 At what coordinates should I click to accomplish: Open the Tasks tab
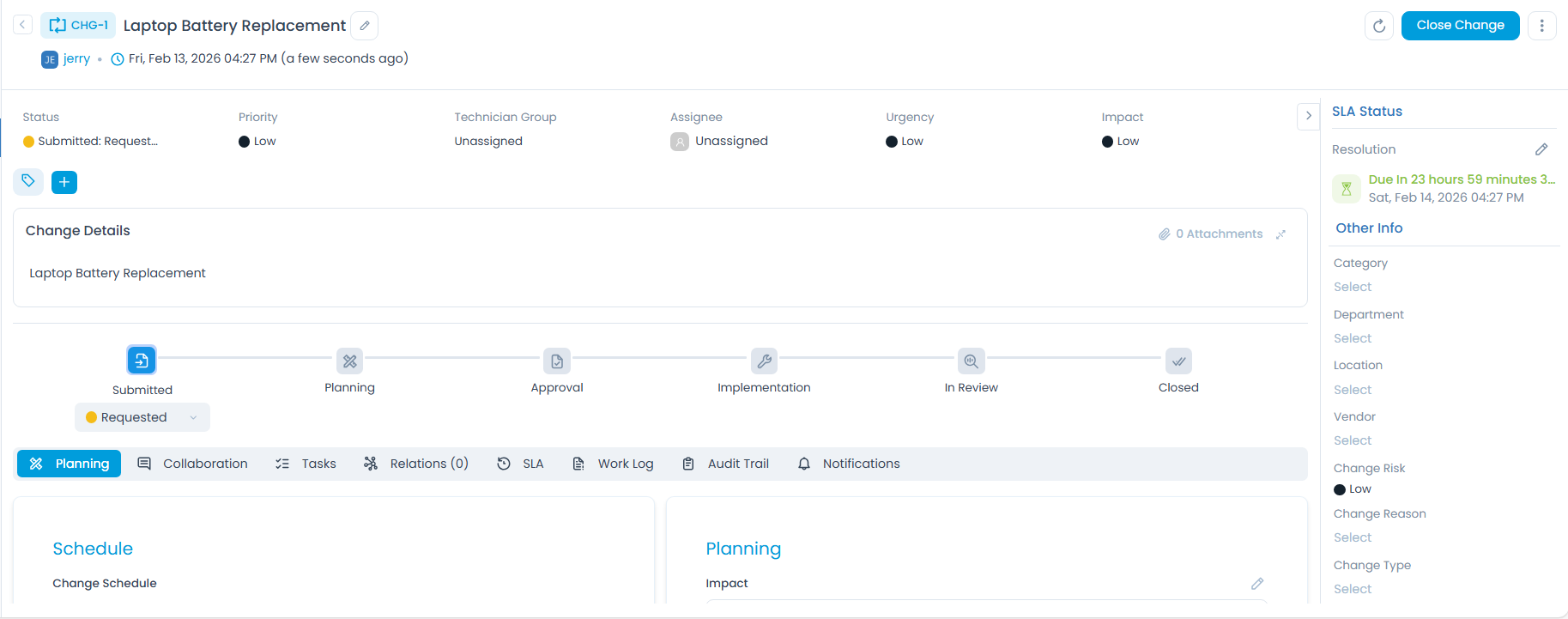tap(306, 464)
